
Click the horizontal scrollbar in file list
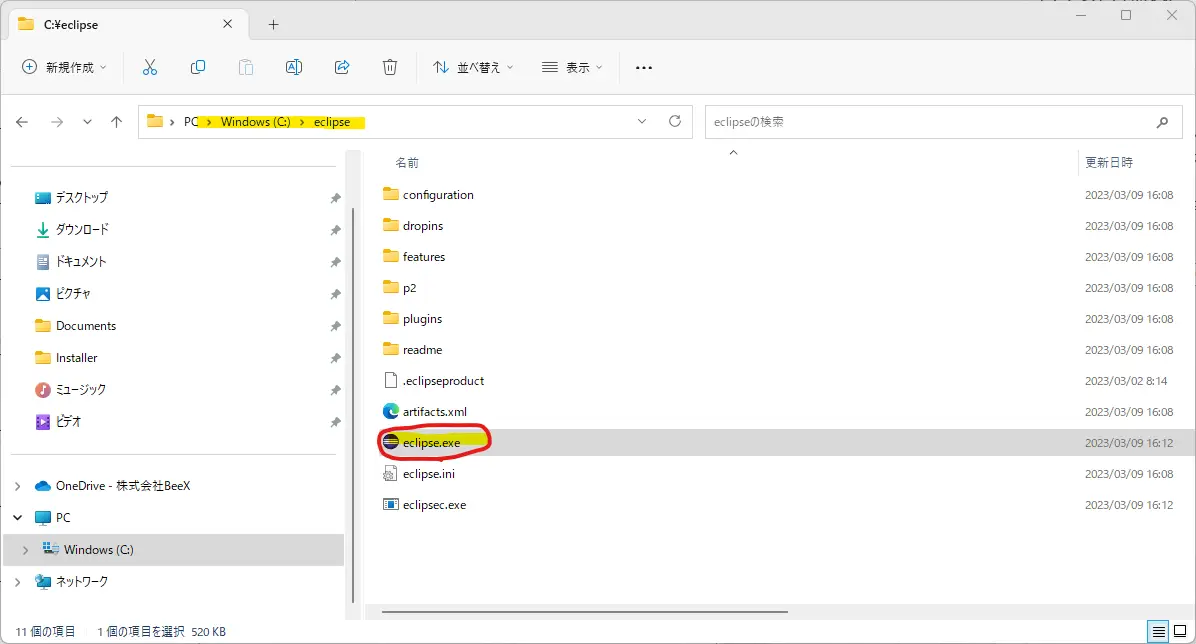(584, 611)
